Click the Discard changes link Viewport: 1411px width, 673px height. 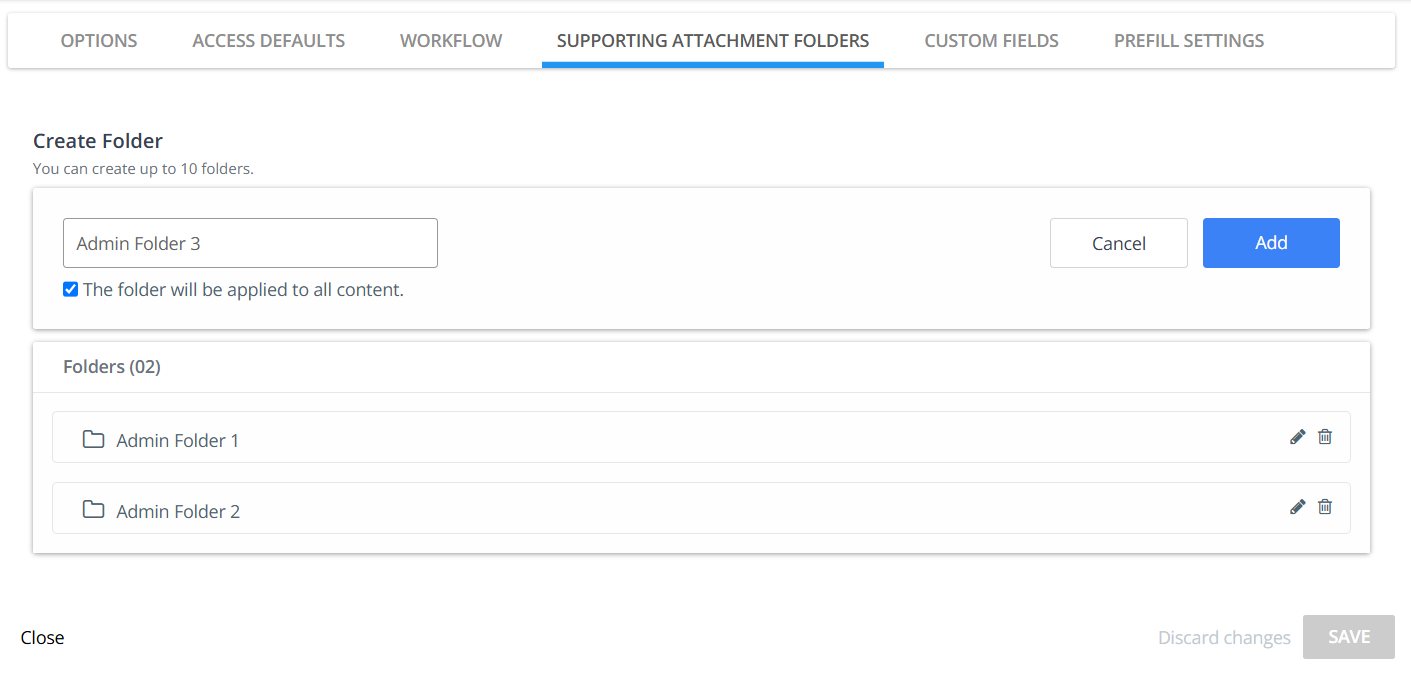point(1224,638)
